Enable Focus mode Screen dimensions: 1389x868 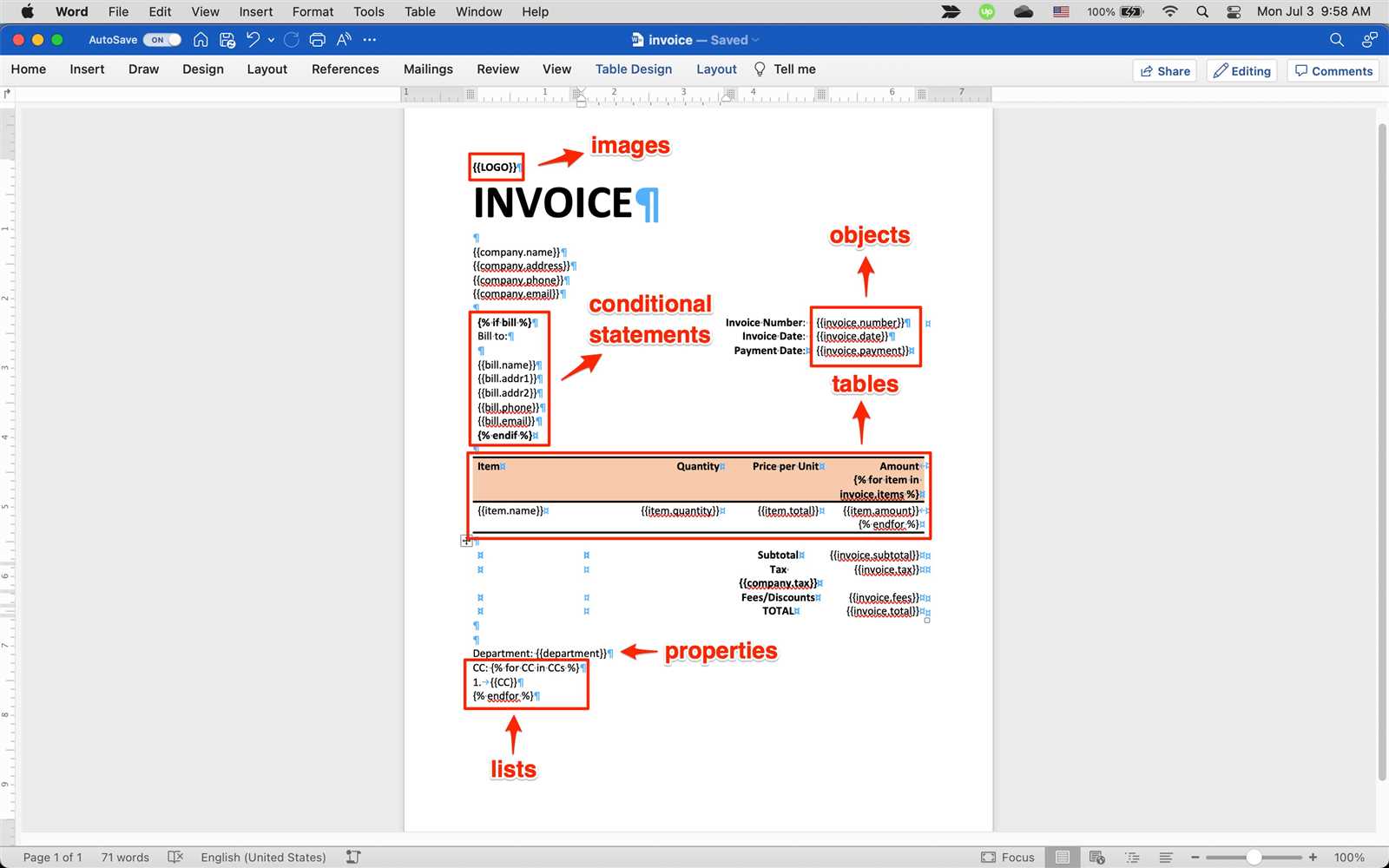(1008, 858)
